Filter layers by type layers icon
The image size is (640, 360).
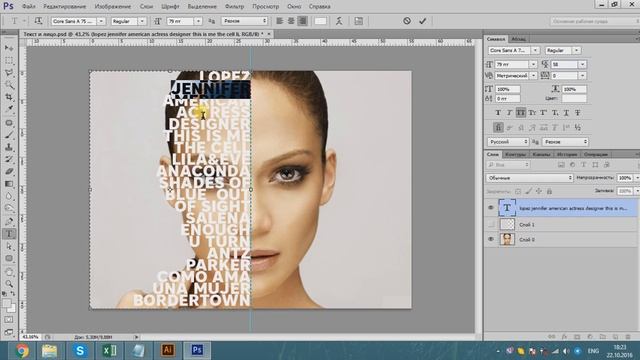point(584,165)
